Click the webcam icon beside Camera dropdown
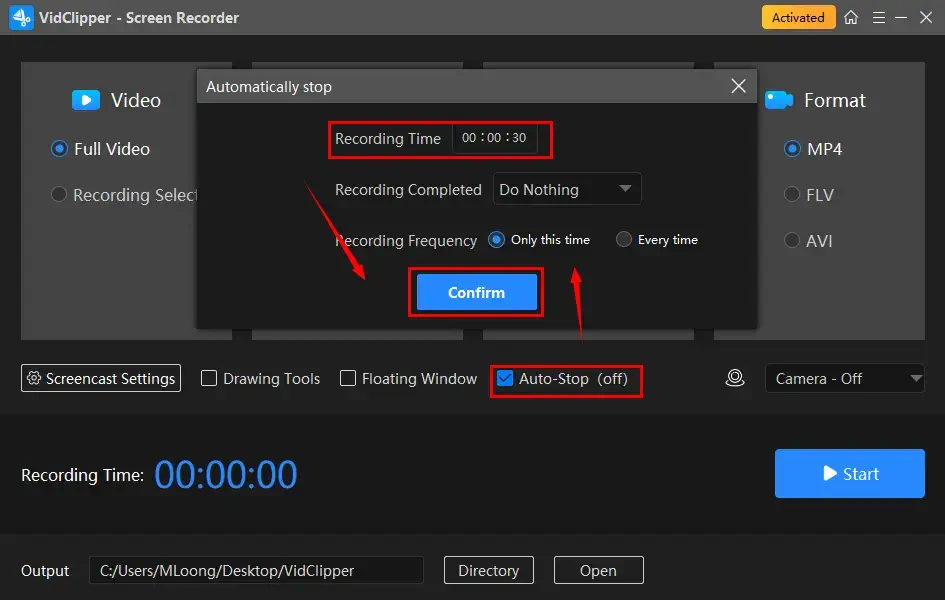 coord(735,378)
